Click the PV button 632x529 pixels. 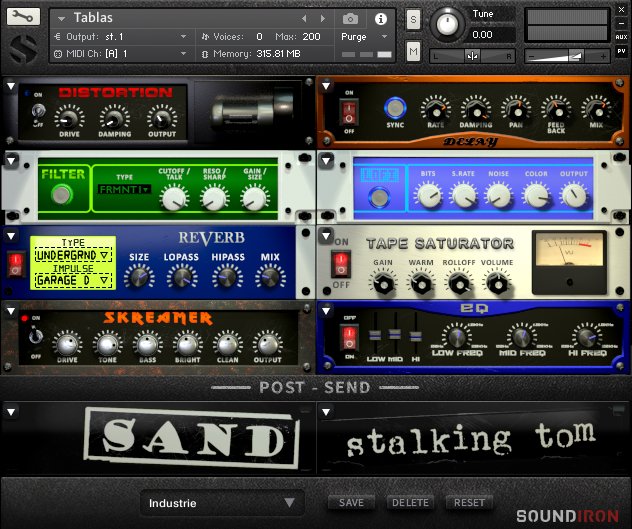(x=621, y=52)
